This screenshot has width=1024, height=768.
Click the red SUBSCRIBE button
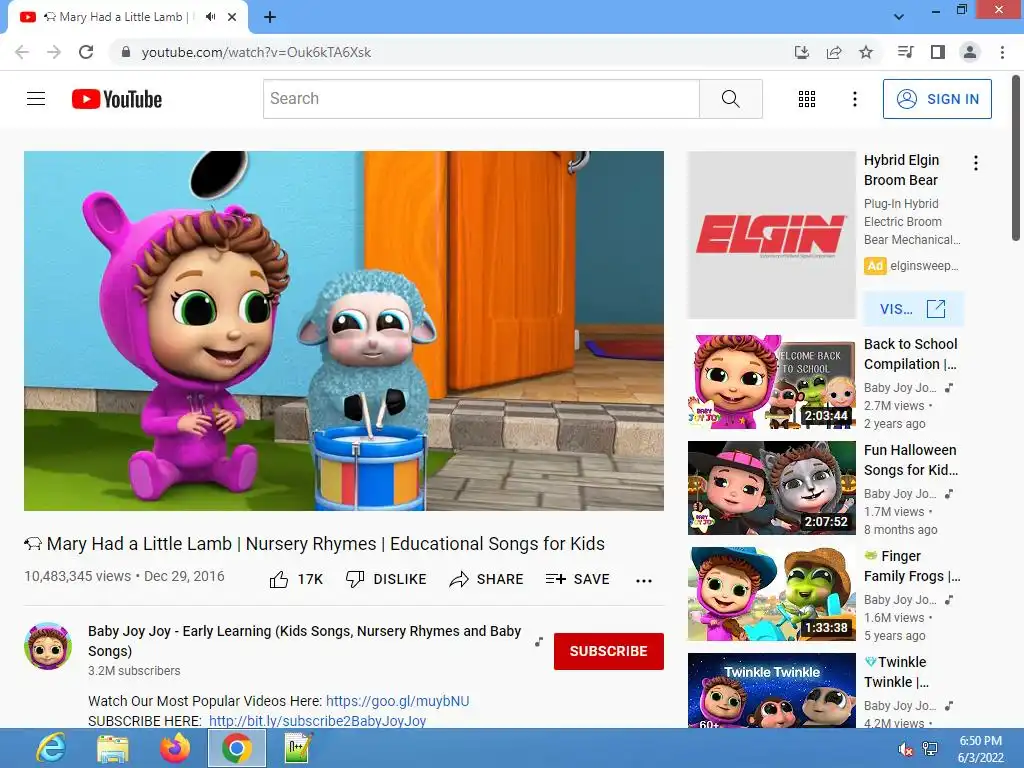[609, 651]
